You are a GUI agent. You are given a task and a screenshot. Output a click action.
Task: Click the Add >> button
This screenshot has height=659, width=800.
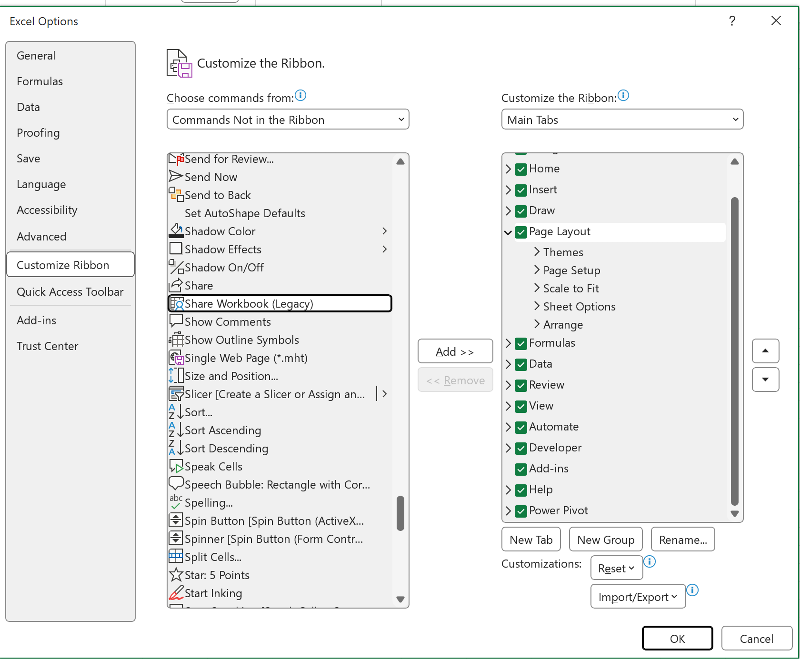point(455,351)
